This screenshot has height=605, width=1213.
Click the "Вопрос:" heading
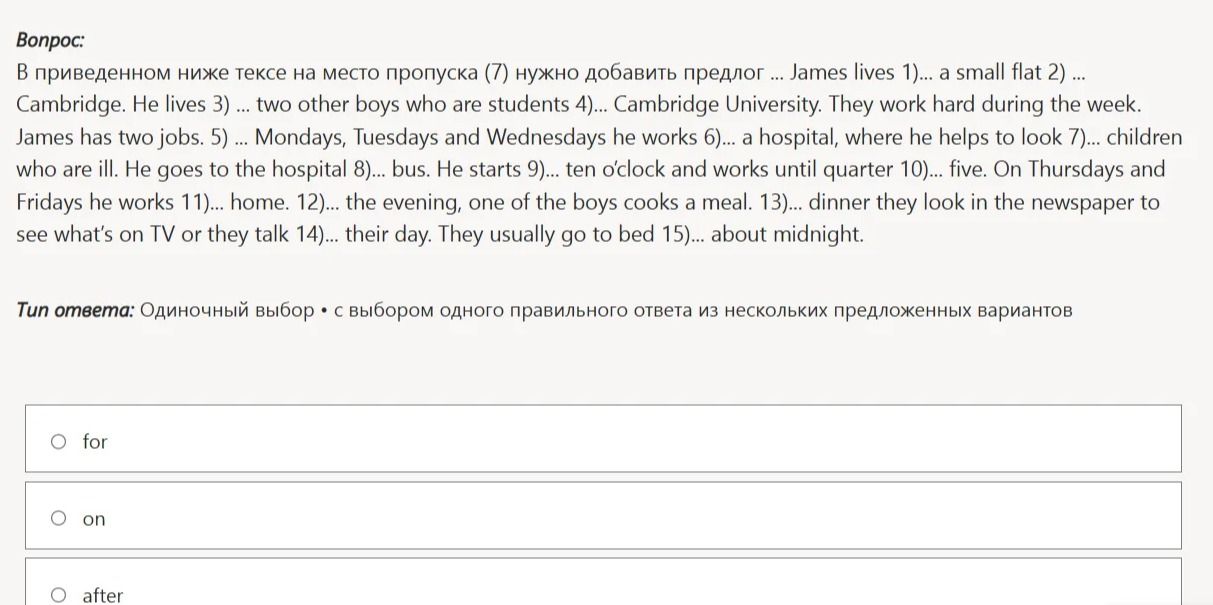(x=50, y=40)
